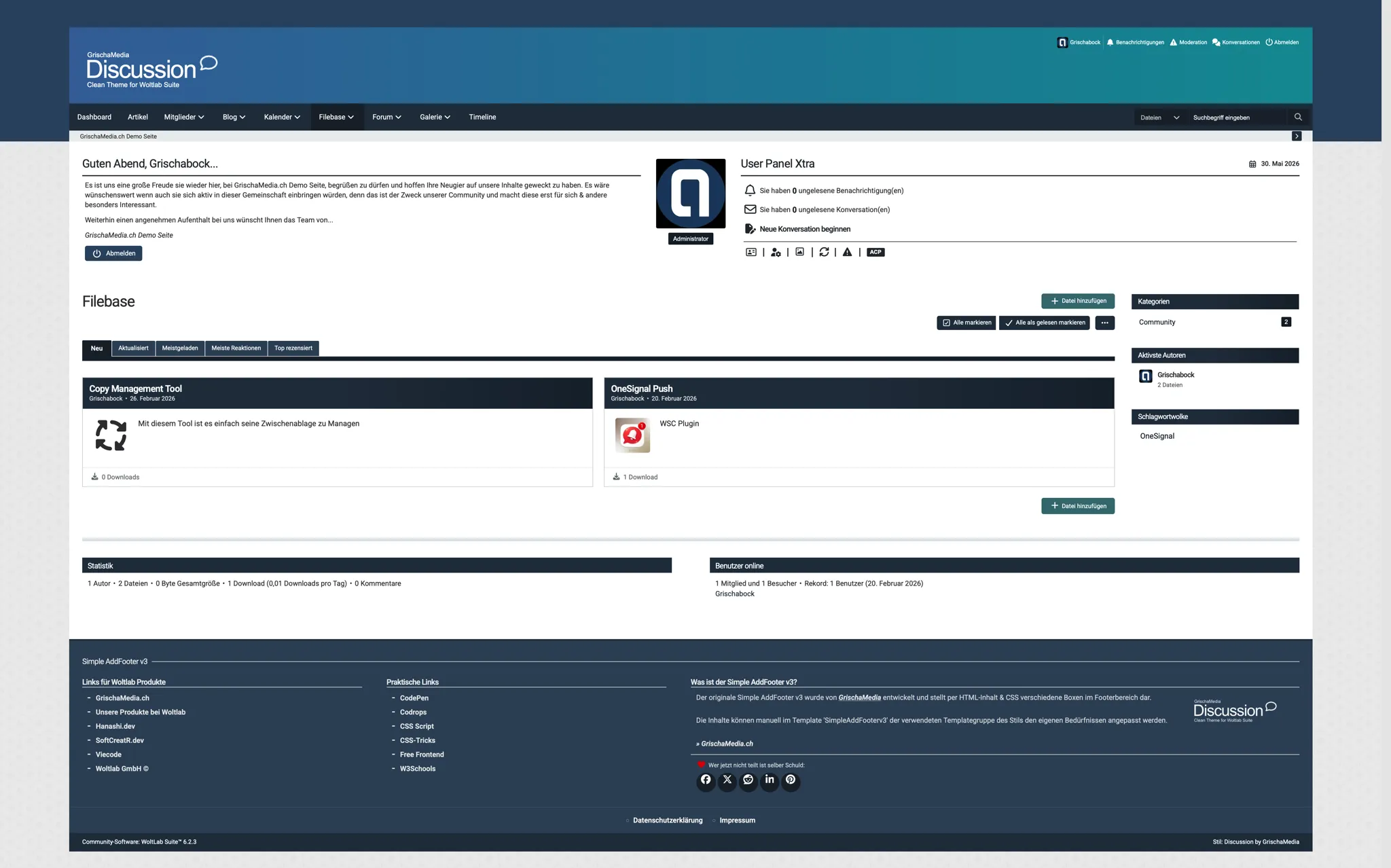Click the OneSignal tag in Schlagwortwolke

pyautogui.click(x=1157, y=436)
